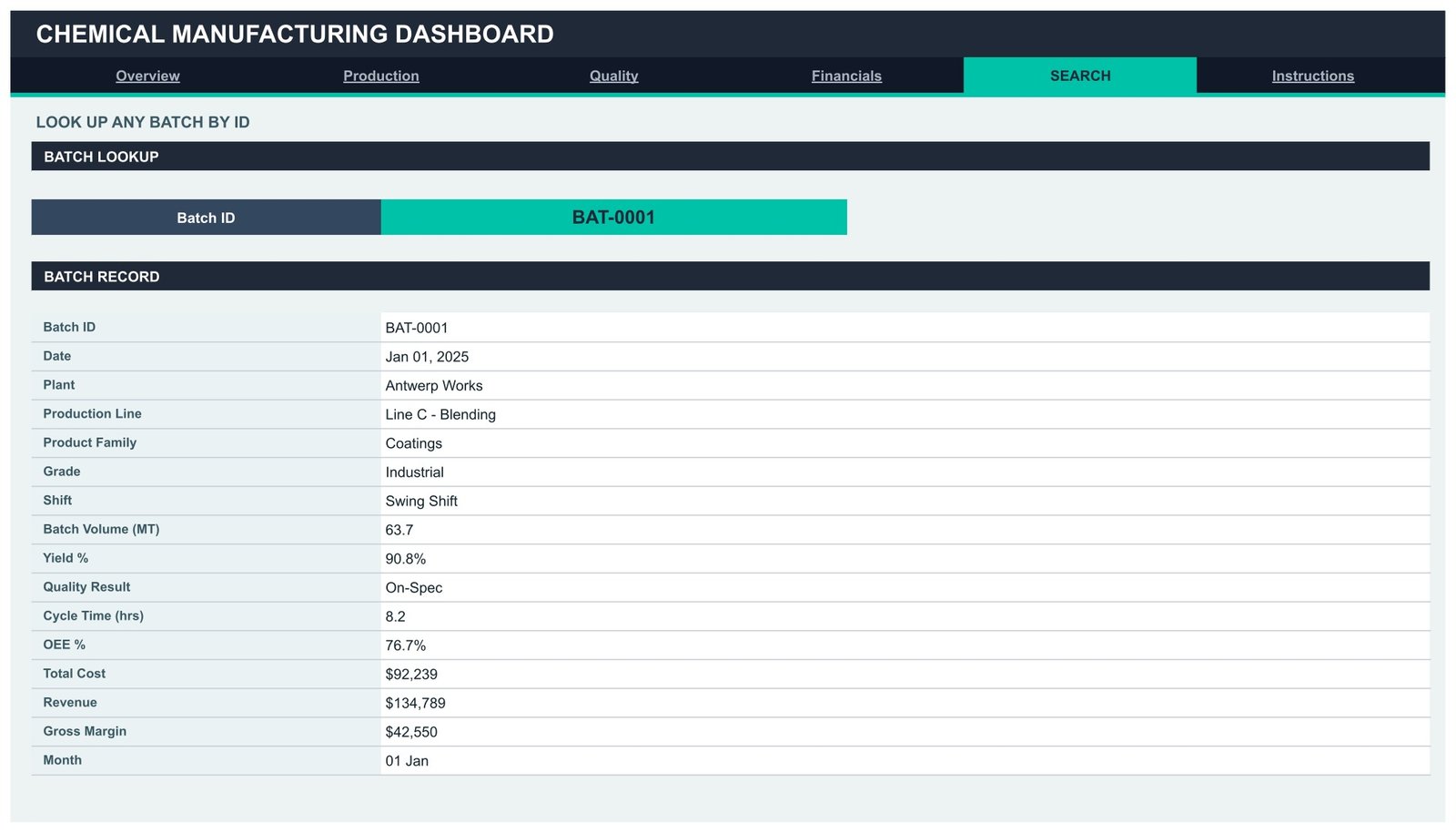Select the Date value Jan 01, 2025
Screen dimensions: 1456x833
coord(905,357)
